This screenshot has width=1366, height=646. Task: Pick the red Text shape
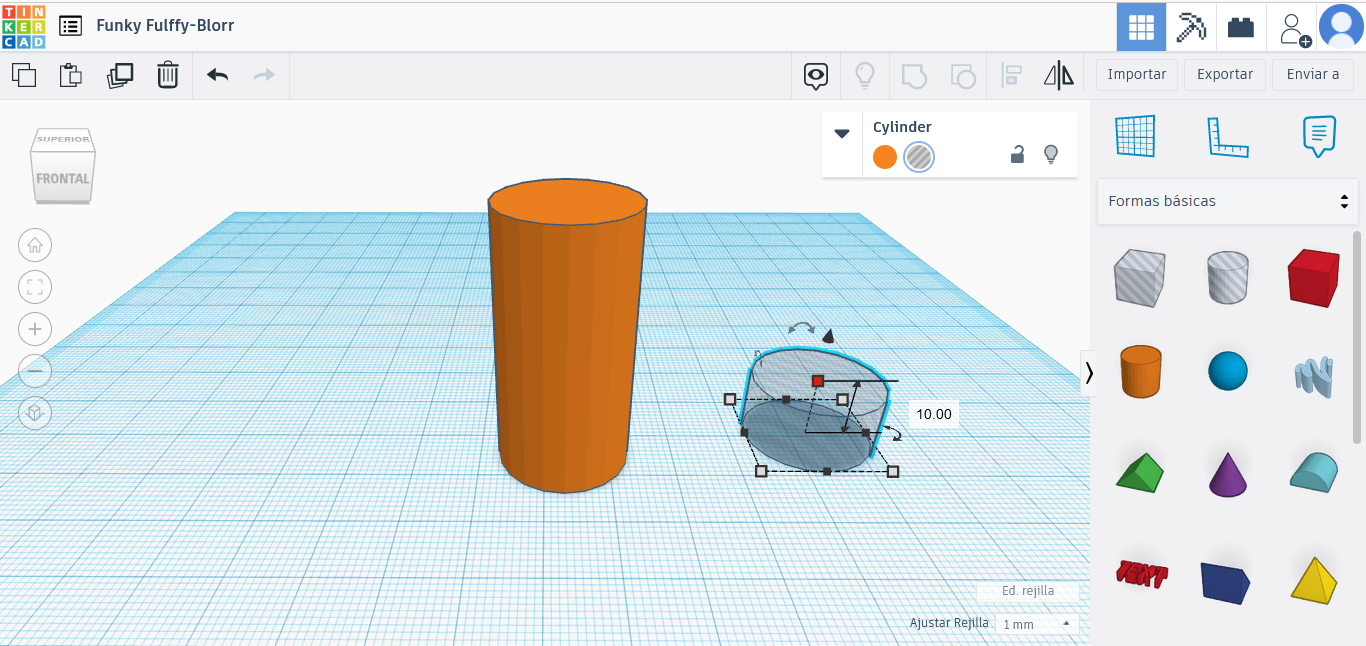point(1140,574)
